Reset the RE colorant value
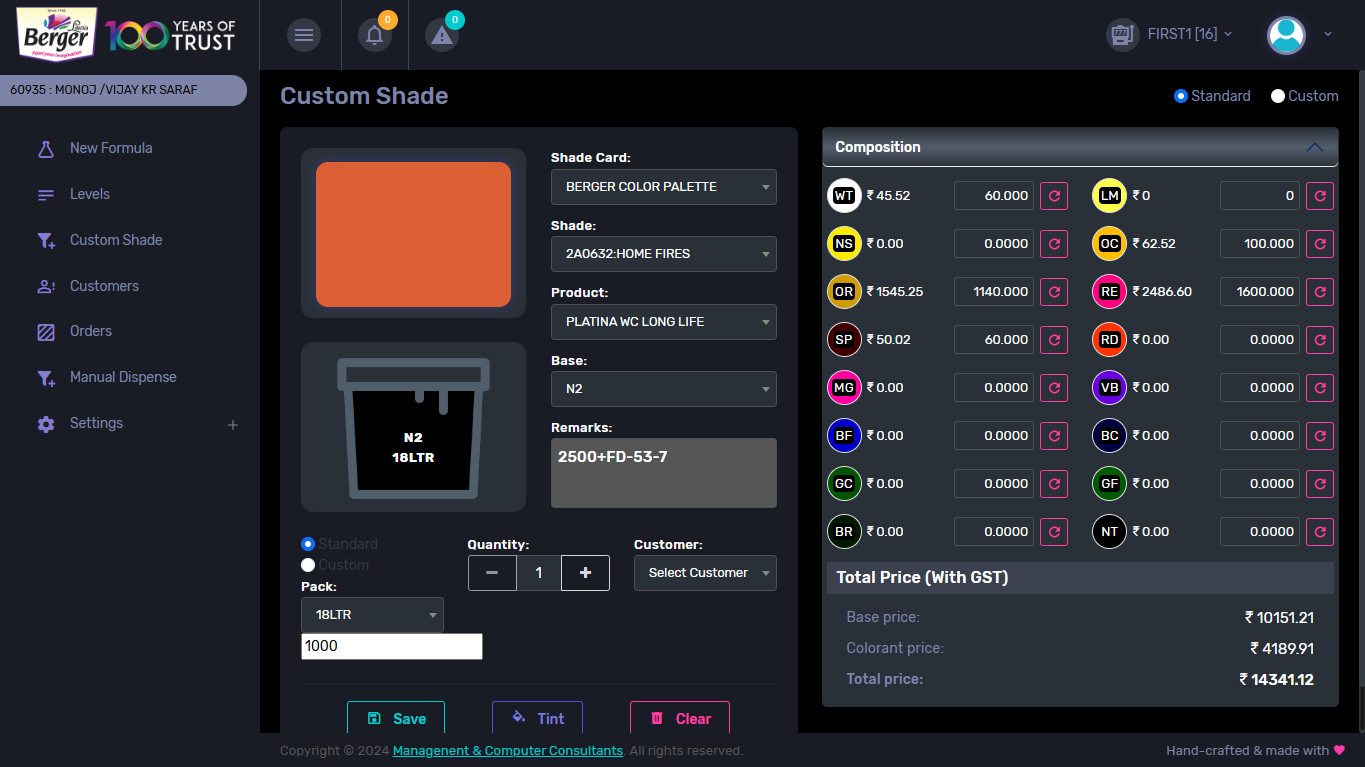1365x767 pixels. [x=1320, y=292]
